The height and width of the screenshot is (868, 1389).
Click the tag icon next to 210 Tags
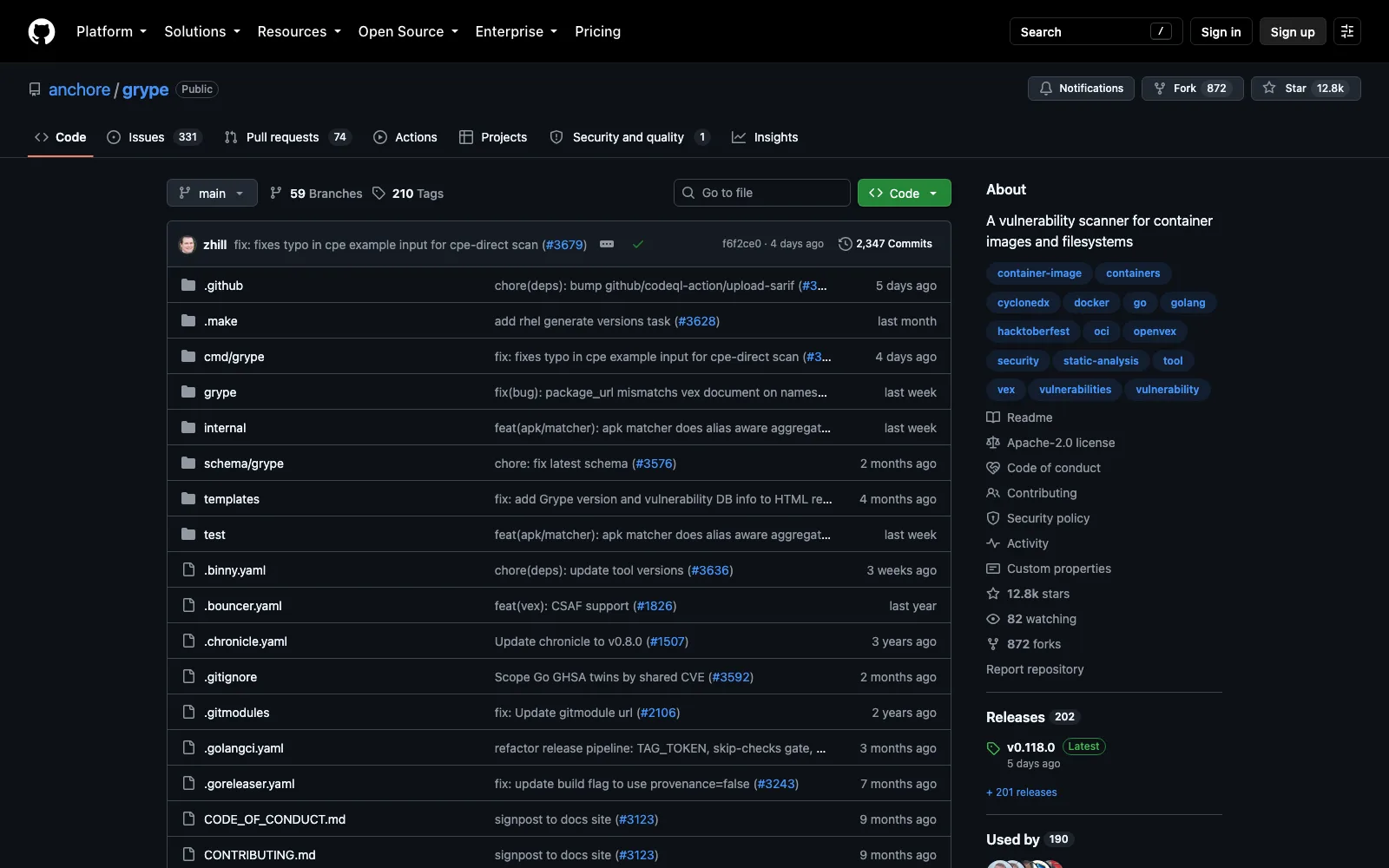[379, 193]
